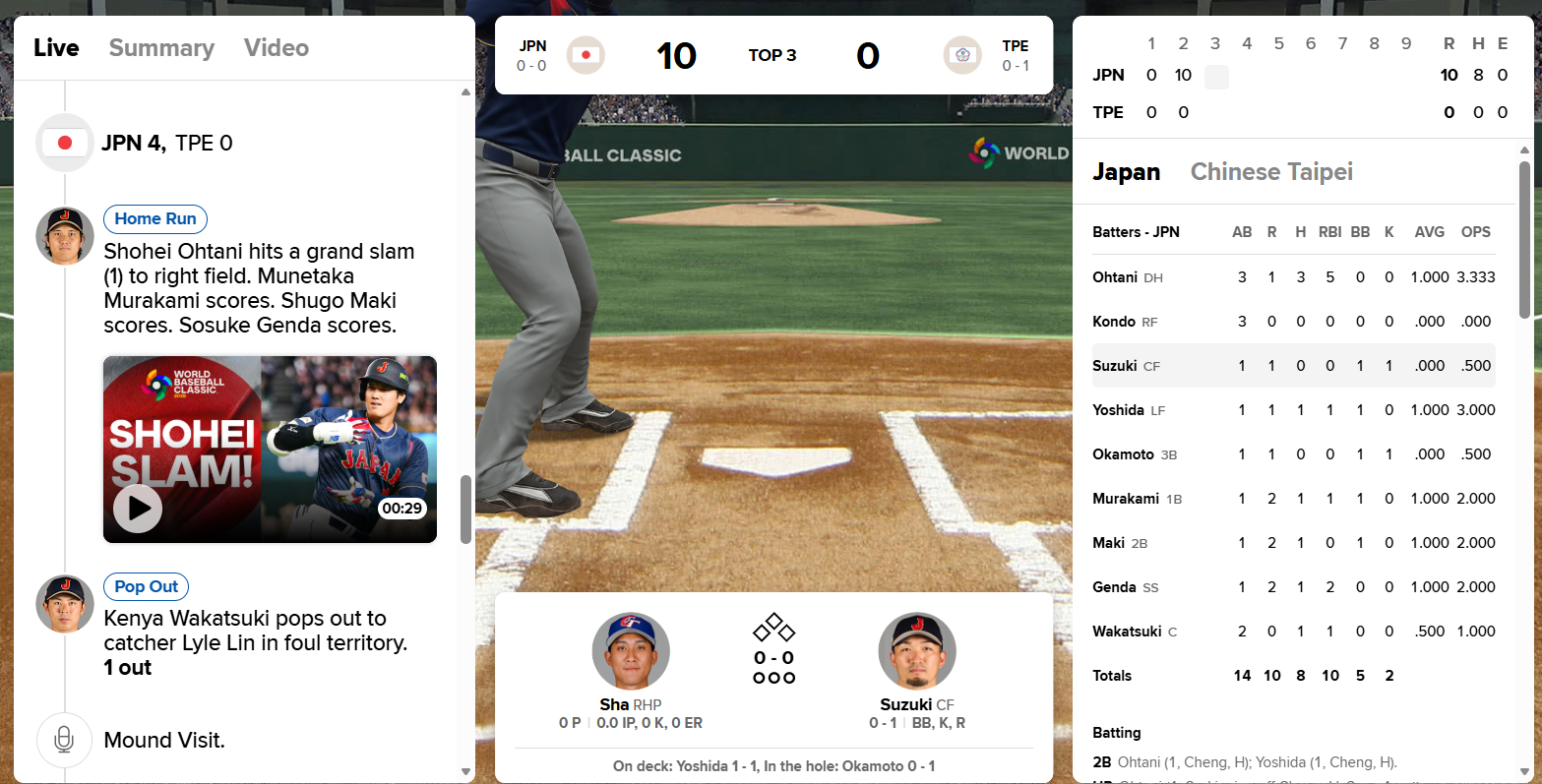
Task: Click the Batting notes heading
Action: point(1117,733)
